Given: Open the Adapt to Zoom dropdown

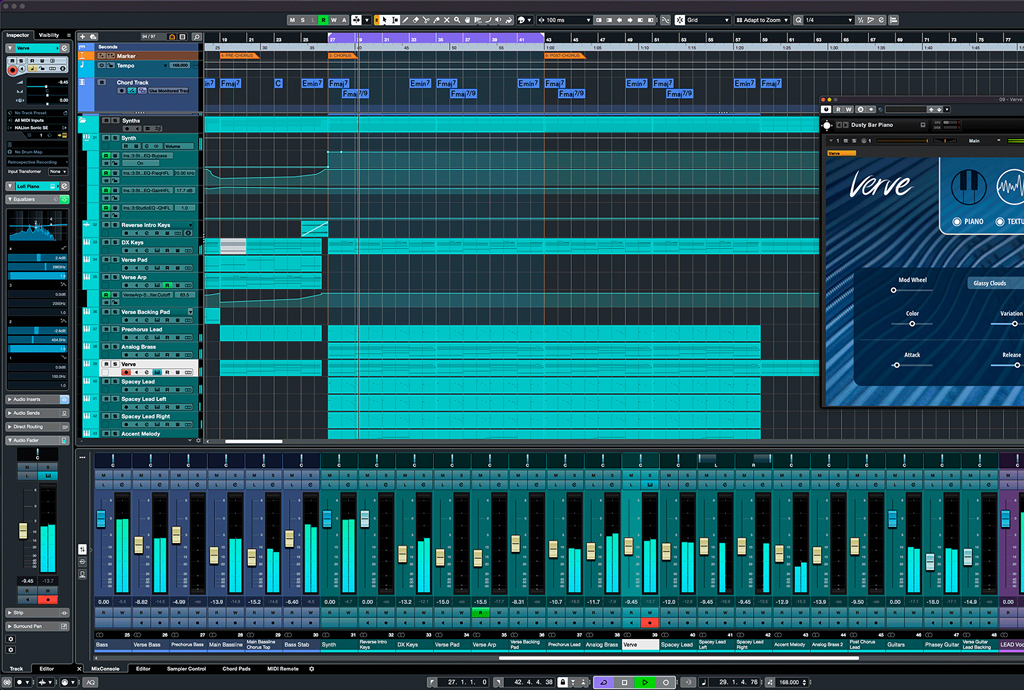Looking at the screenshot, I should pos(765,20).
